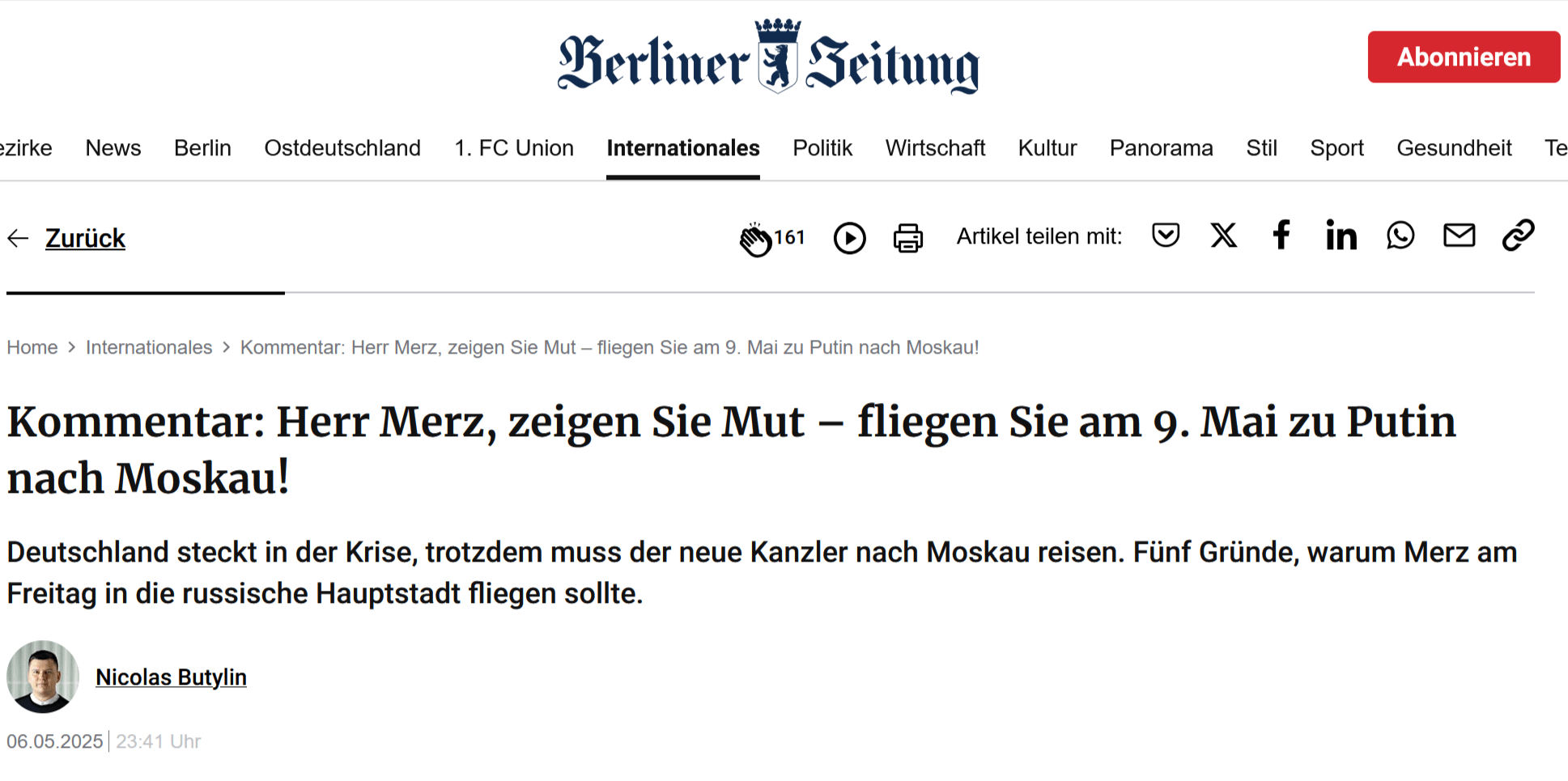
Task: Select the 1. FC Union tab
Action: 514,148
